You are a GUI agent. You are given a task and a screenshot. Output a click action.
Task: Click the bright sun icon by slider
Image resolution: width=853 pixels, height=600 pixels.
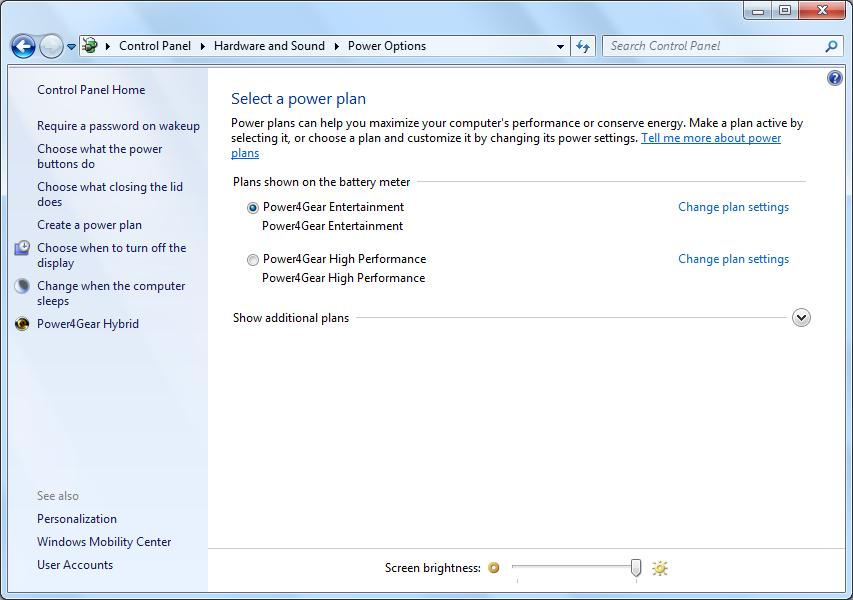click(659, 568)
